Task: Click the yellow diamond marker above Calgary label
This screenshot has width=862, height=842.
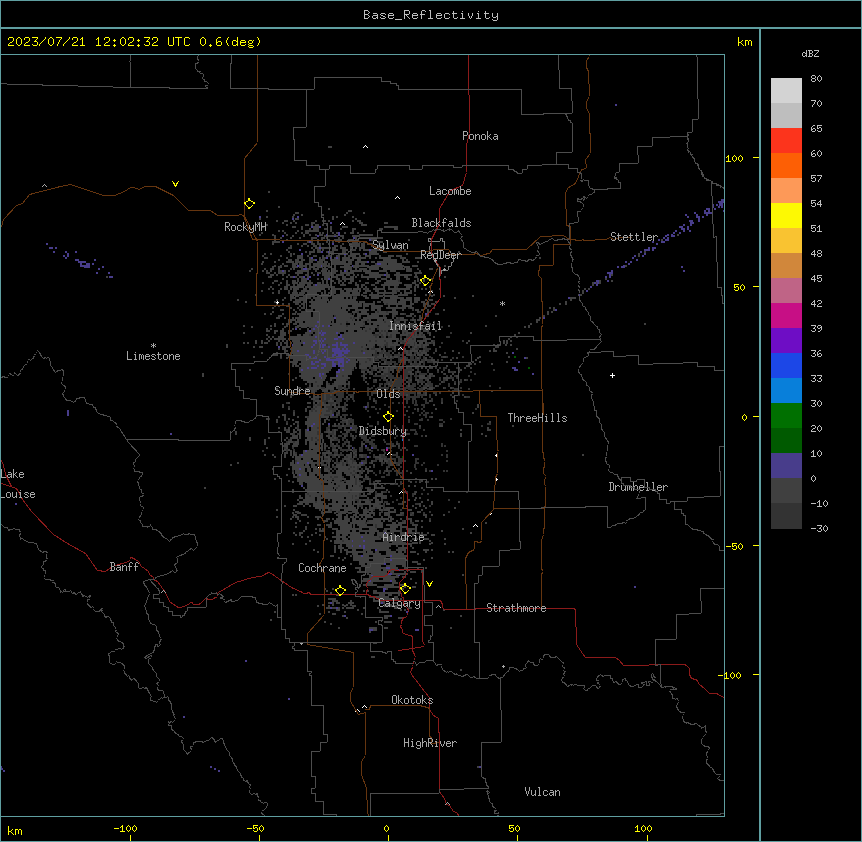Action: [405, 589]
